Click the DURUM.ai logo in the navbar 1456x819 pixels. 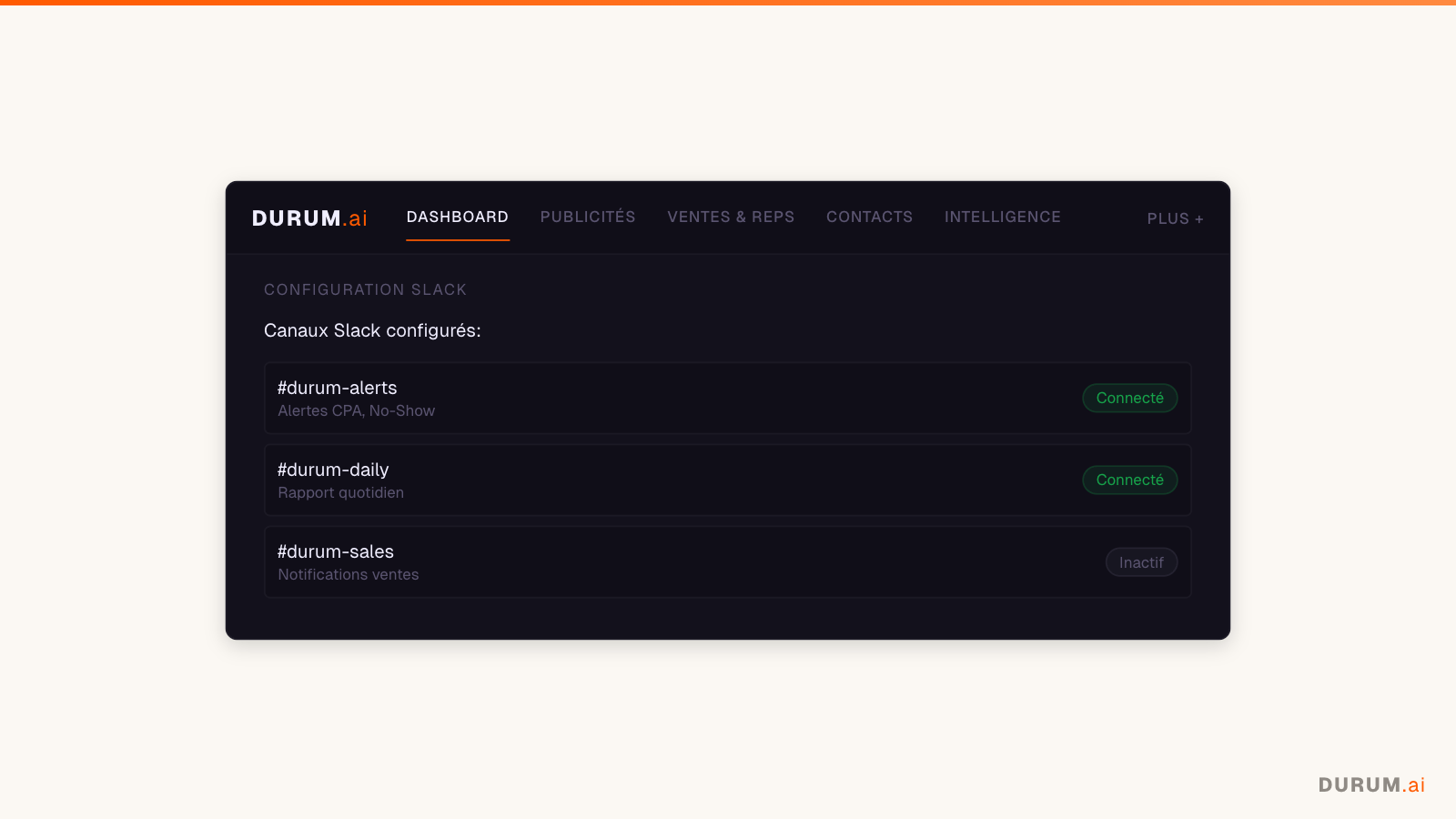pos(308,217)
